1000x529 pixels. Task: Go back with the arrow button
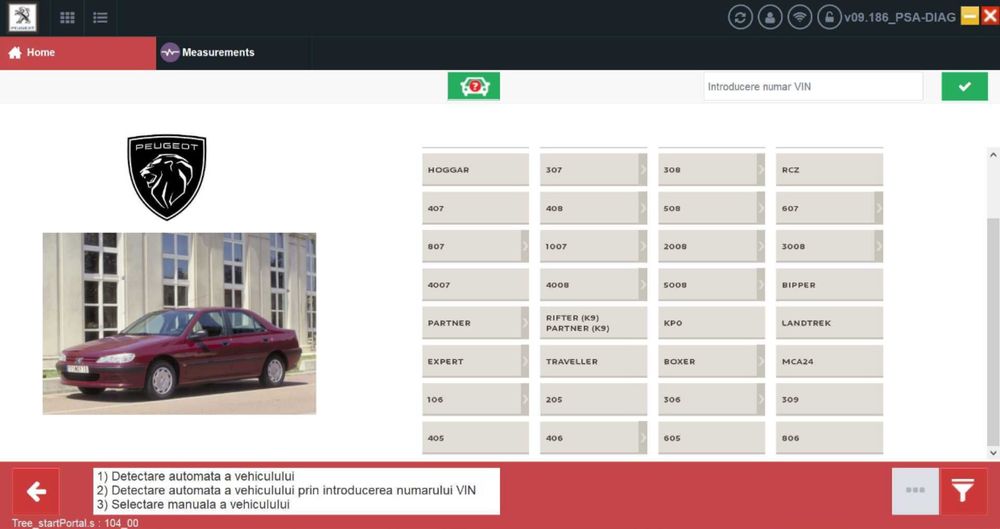[x=36, y=491]
